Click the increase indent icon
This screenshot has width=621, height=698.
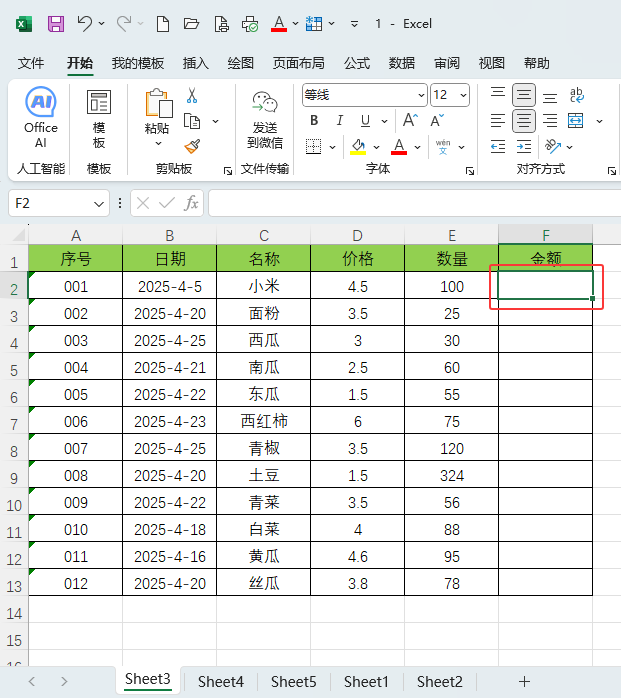[524, 146]
